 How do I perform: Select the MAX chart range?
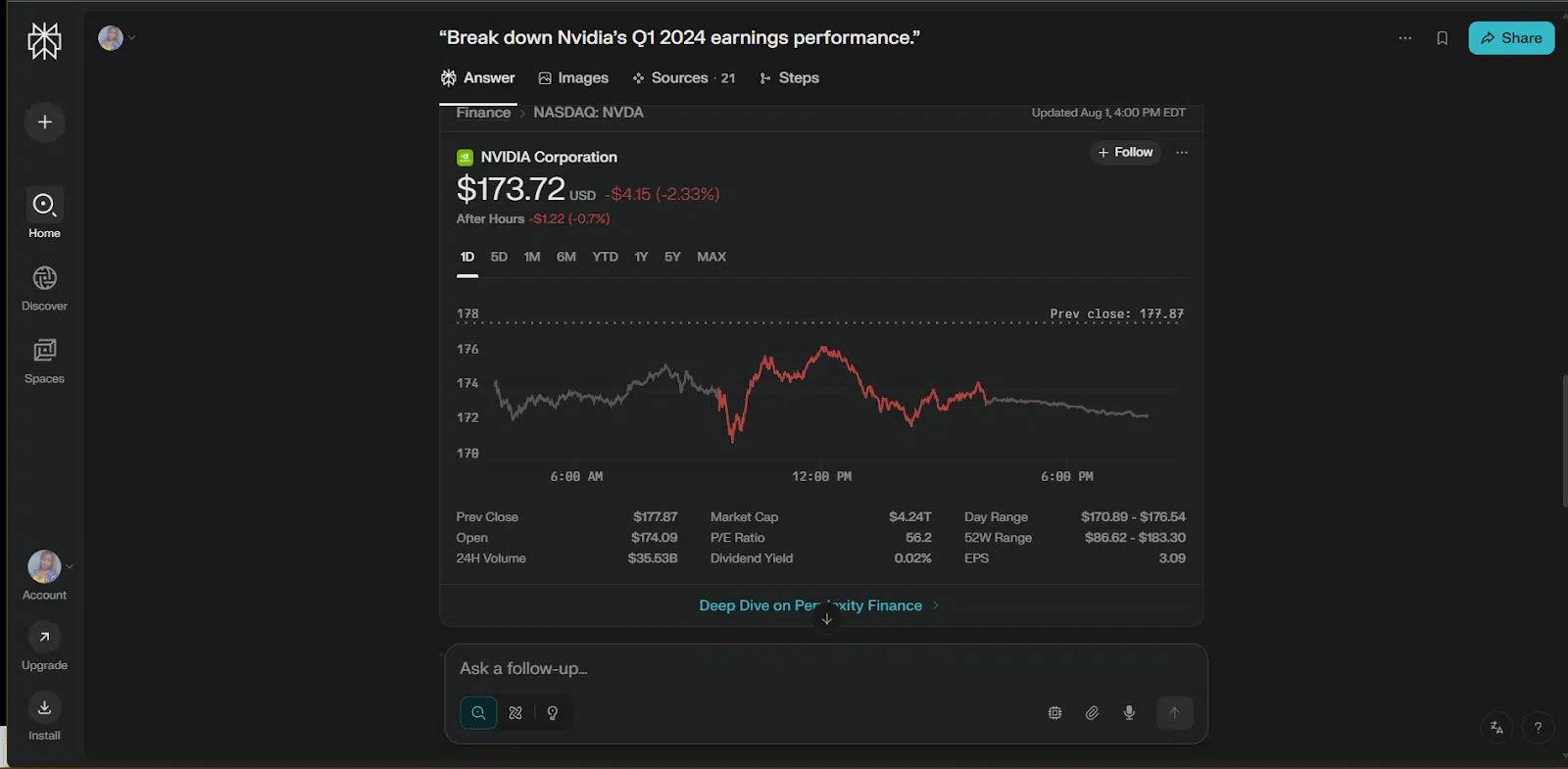pyautogui.click(x=711, y=257)
